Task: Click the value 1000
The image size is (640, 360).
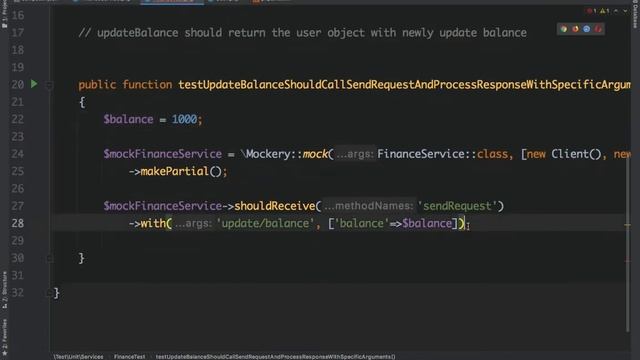Action: [x=184, y=119]
